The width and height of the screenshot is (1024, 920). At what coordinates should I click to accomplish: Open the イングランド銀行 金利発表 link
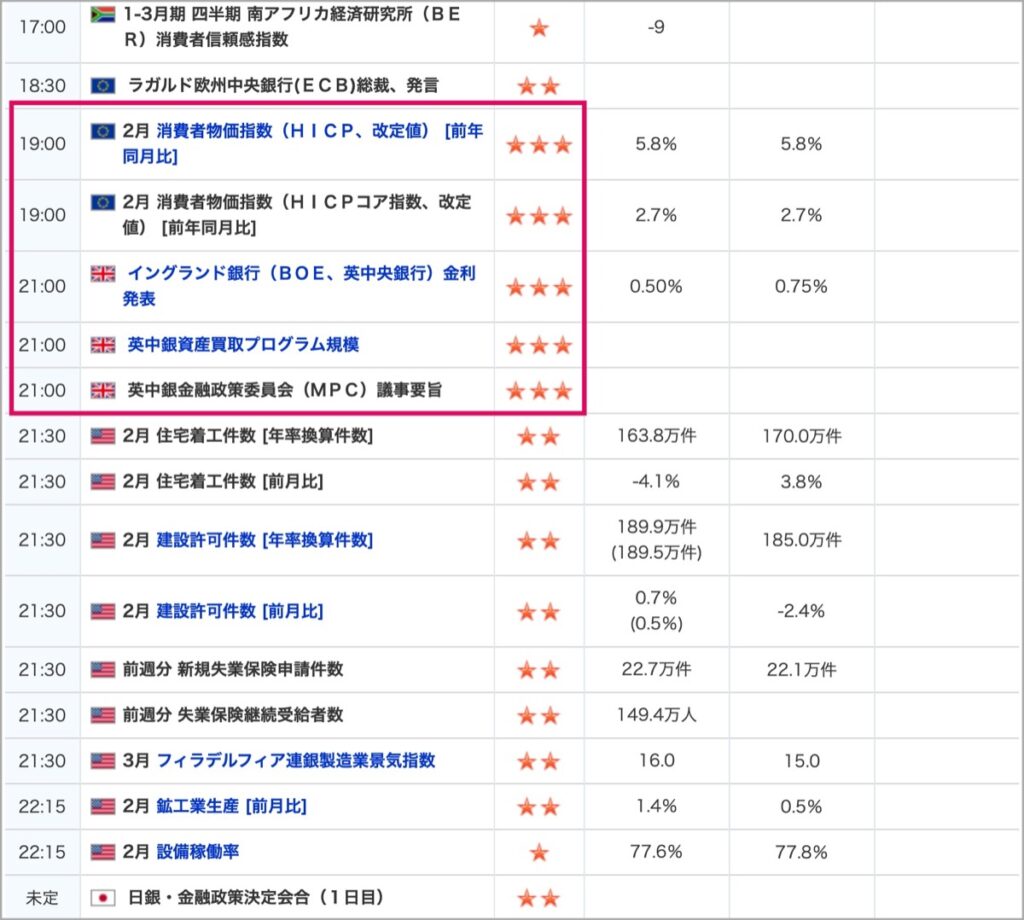point(299,286)
